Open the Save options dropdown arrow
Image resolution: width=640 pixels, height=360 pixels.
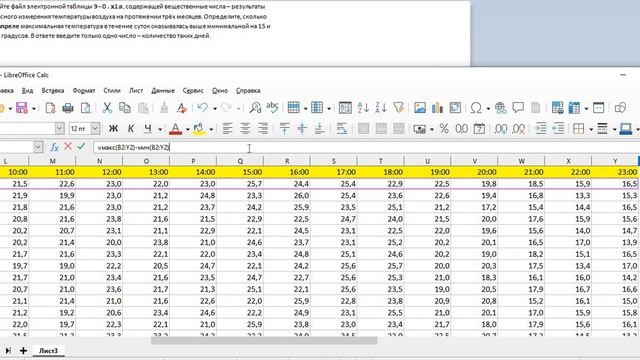click(x=33, y=108)
